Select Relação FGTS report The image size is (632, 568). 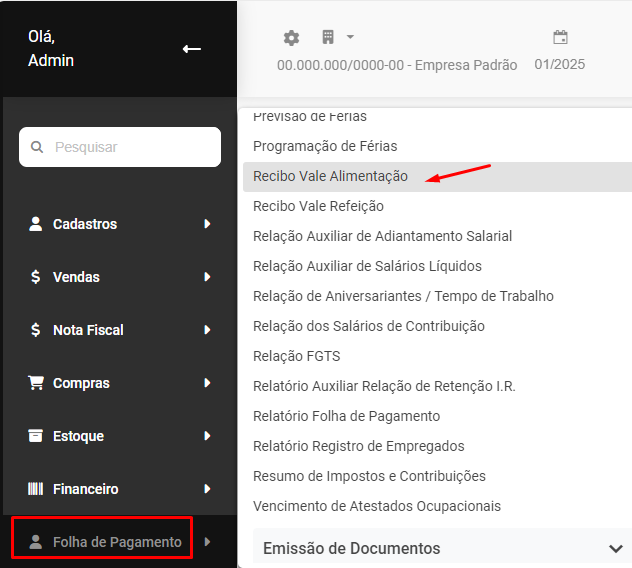click(x=297, y=356)
